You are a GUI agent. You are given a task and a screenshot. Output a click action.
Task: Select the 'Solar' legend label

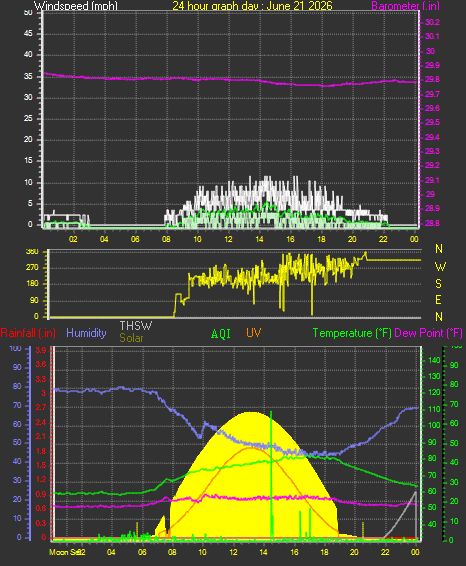pos(131,338)
